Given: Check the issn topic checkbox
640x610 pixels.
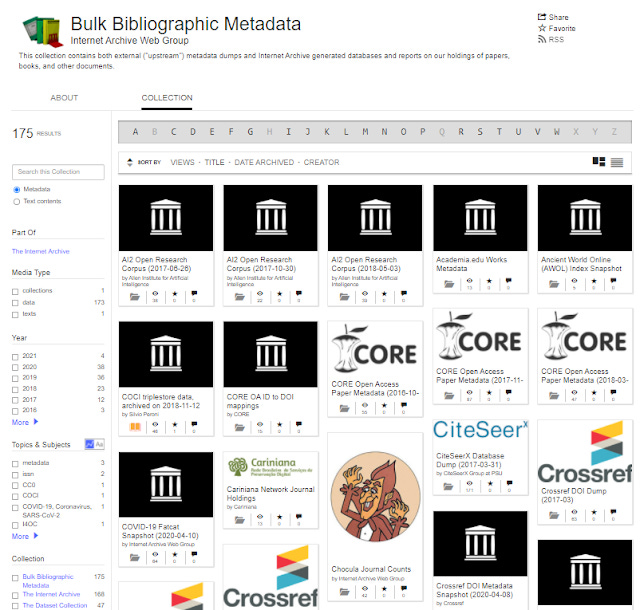Looking at the screenshot, I should (16, 475).
